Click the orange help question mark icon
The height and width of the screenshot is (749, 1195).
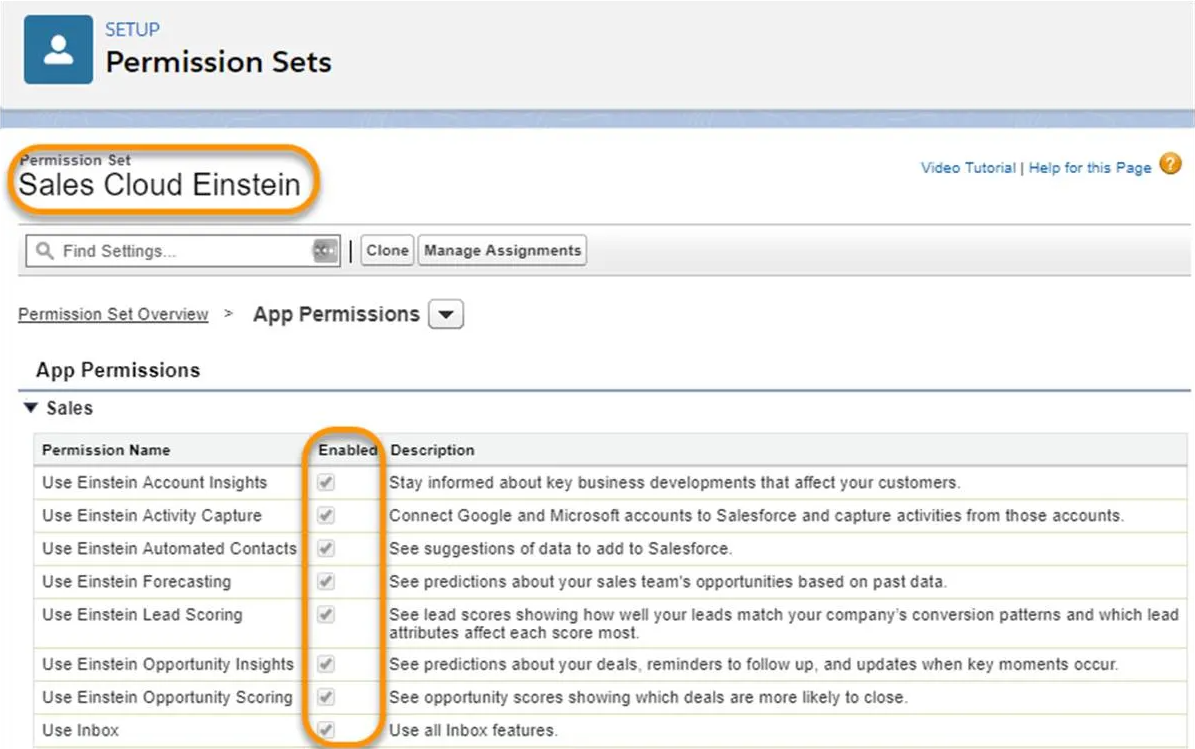[x=1170, y=165]
